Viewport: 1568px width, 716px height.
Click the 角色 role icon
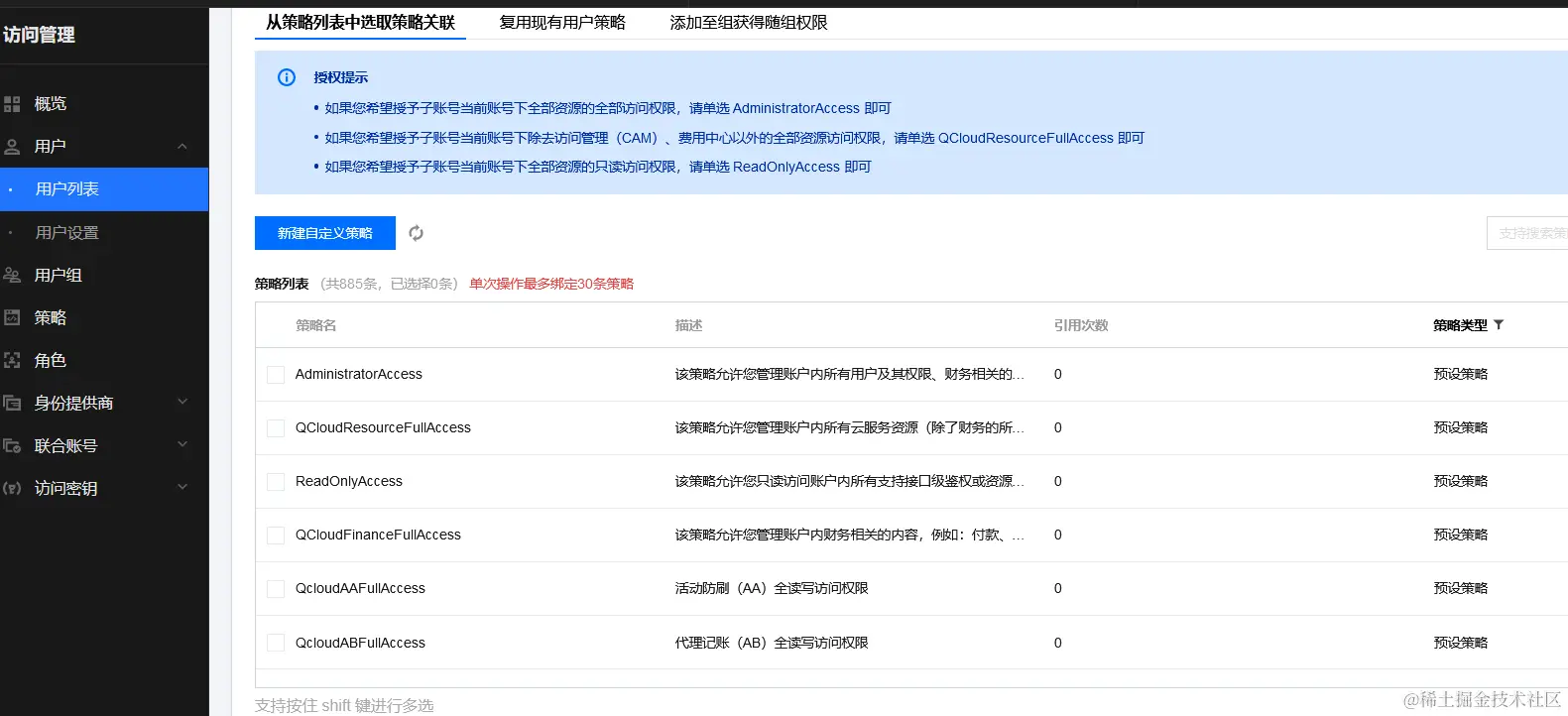pyautogui.click(x=12, y=360)
